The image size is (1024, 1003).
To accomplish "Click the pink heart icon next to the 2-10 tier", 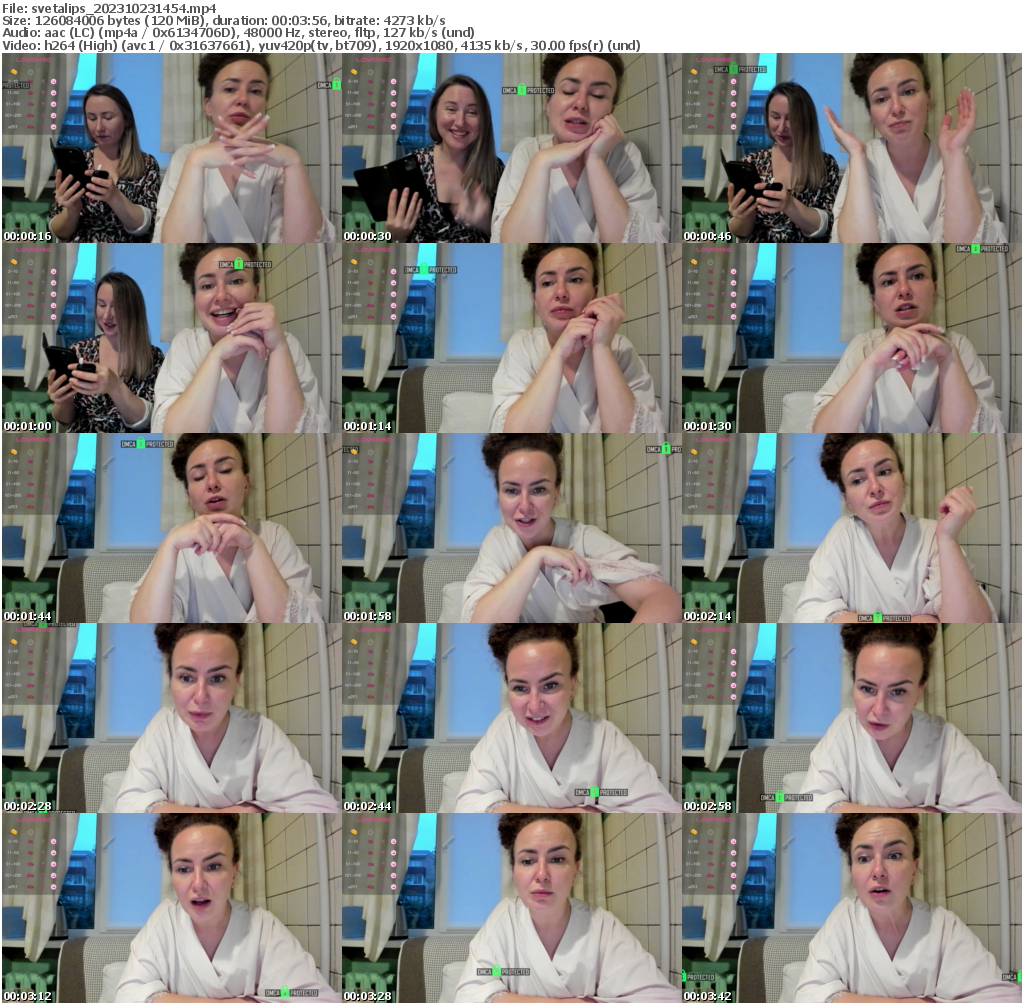I will coord(53,82).
